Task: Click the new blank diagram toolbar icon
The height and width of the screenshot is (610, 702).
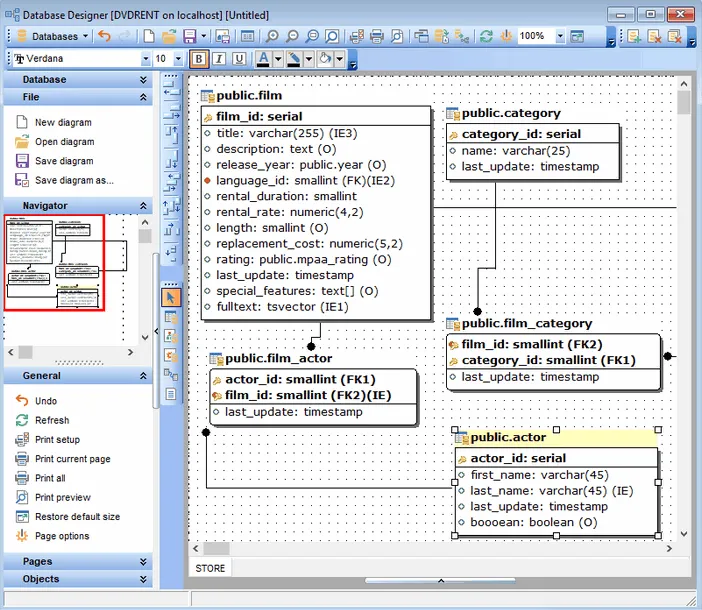Action: [x=149, y=36]
